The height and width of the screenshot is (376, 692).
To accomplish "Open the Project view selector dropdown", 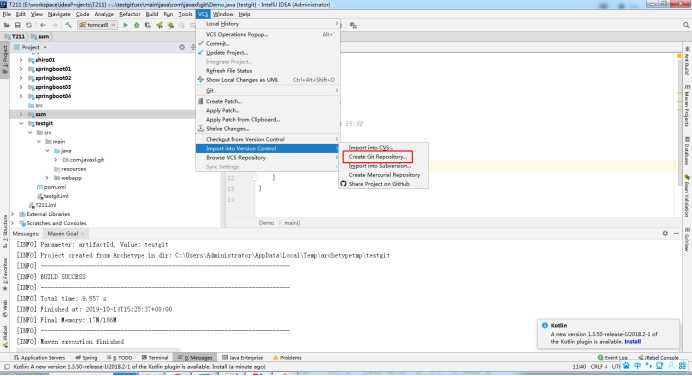I will (30, 47).
